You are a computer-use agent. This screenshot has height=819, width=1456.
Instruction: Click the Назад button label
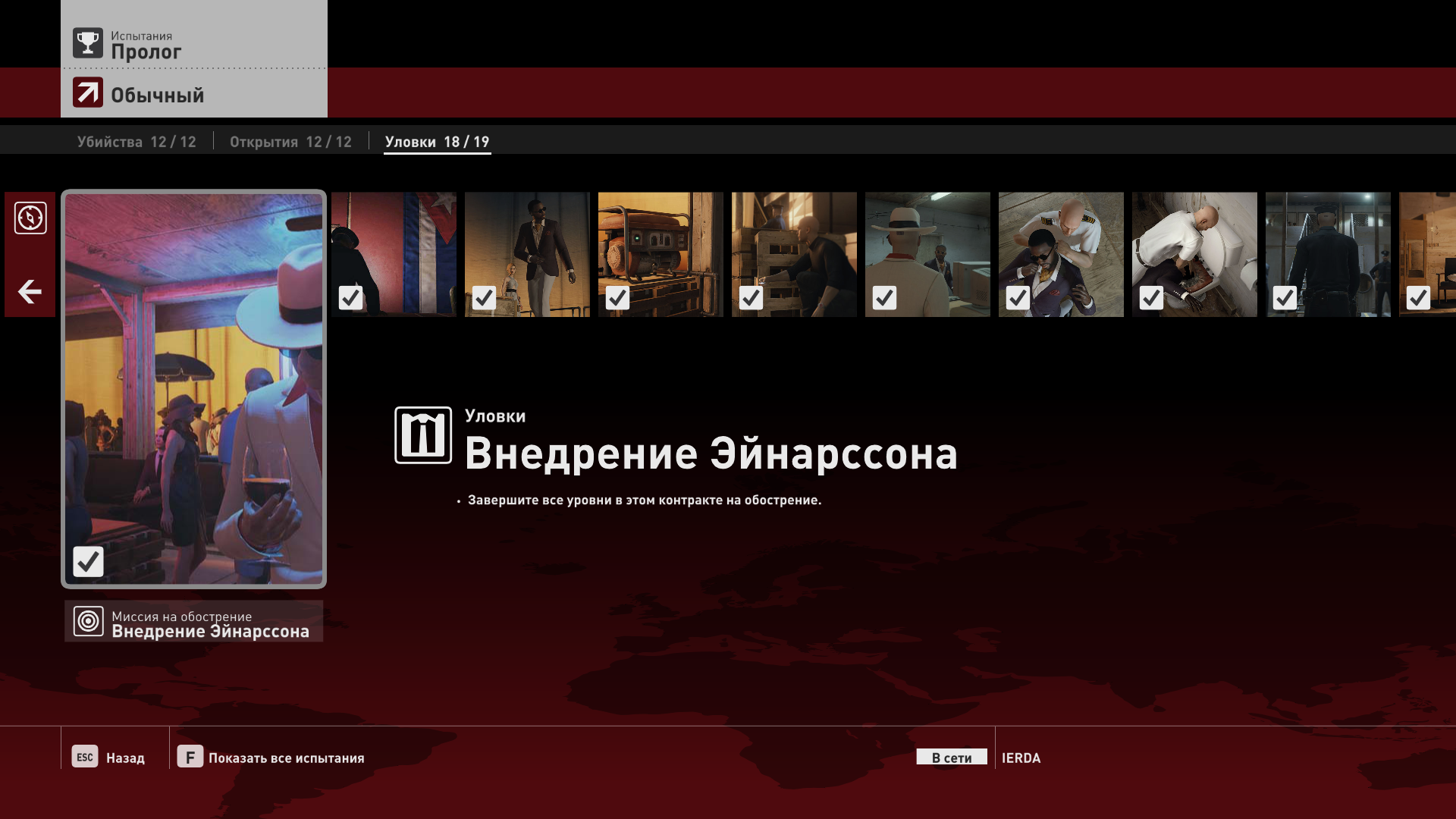coord(125,758)
